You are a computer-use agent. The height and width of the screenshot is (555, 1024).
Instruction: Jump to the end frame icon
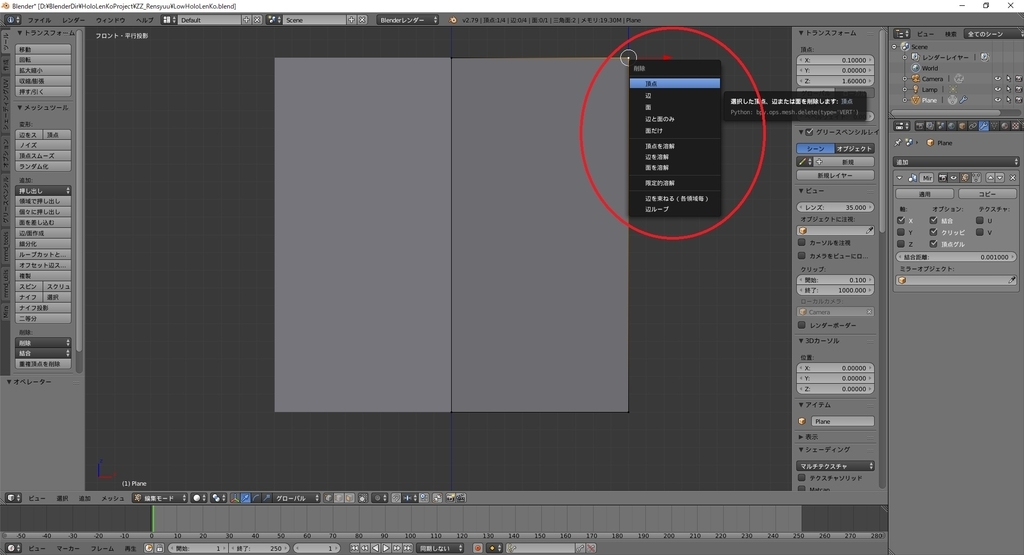408,548
